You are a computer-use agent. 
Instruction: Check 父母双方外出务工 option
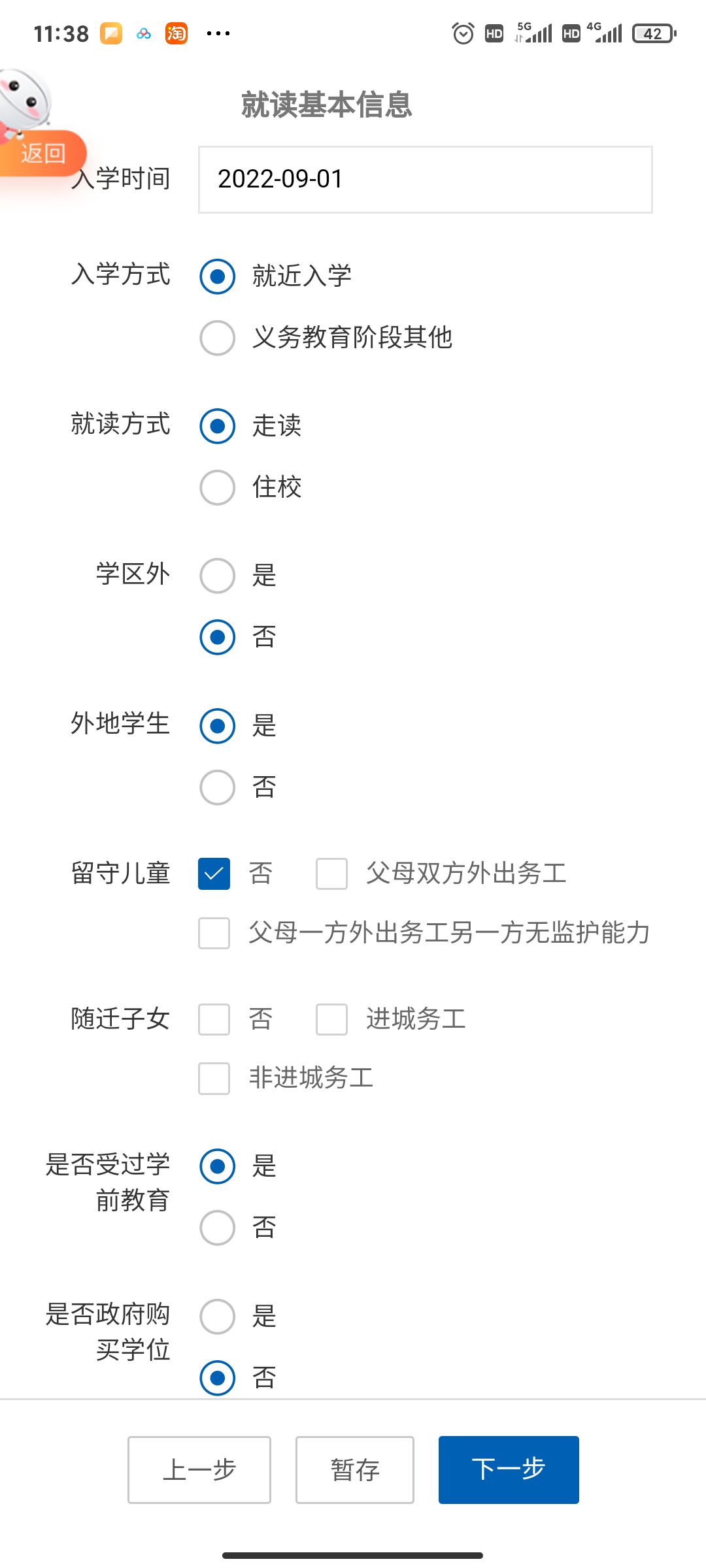pos(332,874)
